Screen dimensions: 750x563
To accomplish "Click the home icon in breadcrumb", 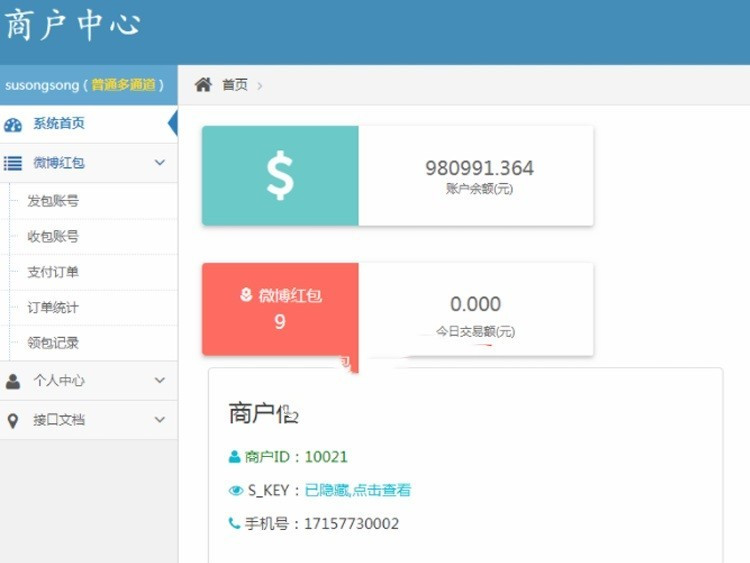I will click(203, 85).
